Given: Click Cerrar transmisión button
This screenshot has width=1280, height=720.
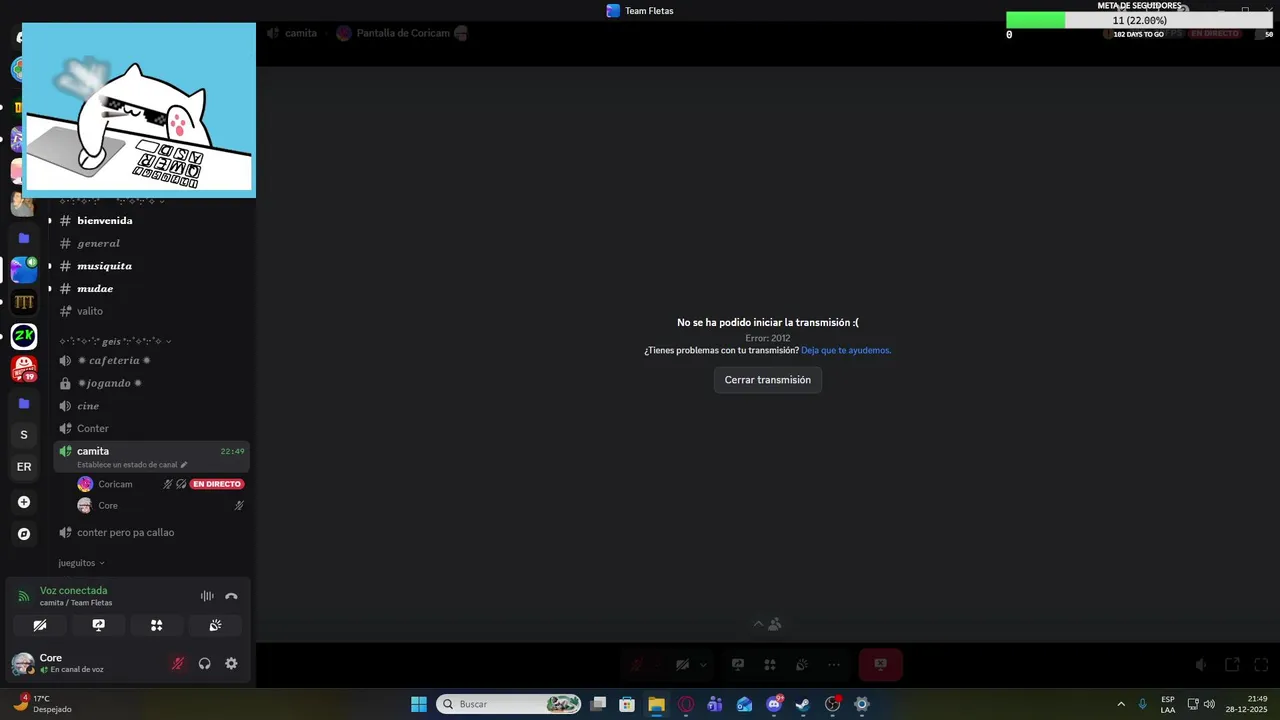Looking at the screenshot, I should [x=768, y=380].
